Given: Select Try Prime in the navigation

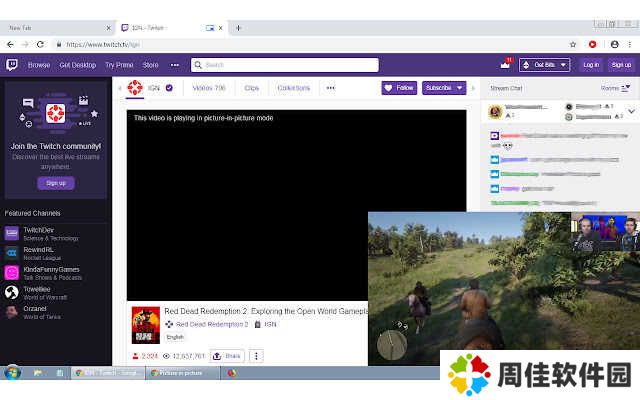Looking at the screenshot, I should [119, 65].
